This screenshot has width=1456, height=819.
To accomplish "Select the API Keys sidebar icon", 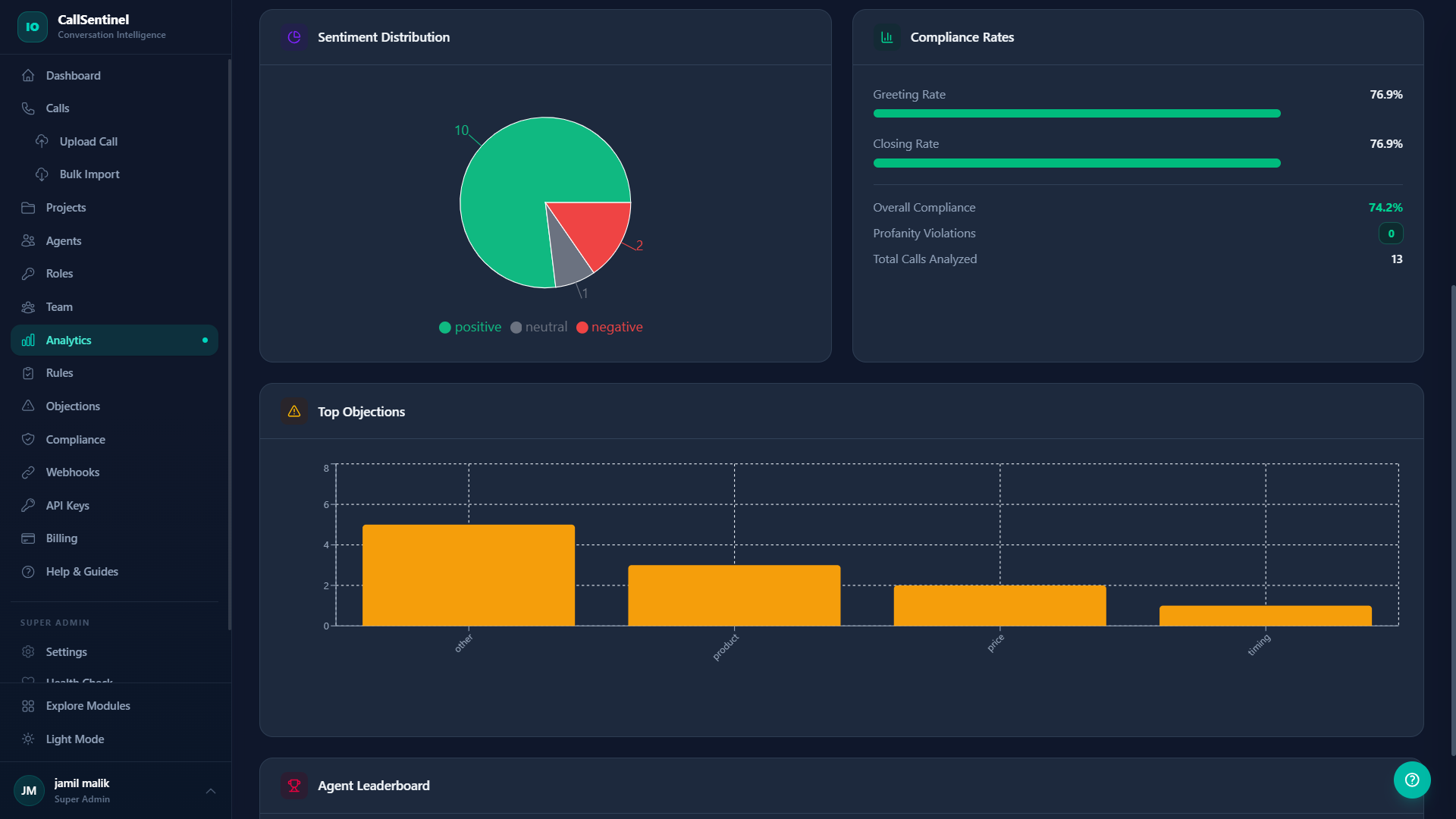I will pos(27,505).
